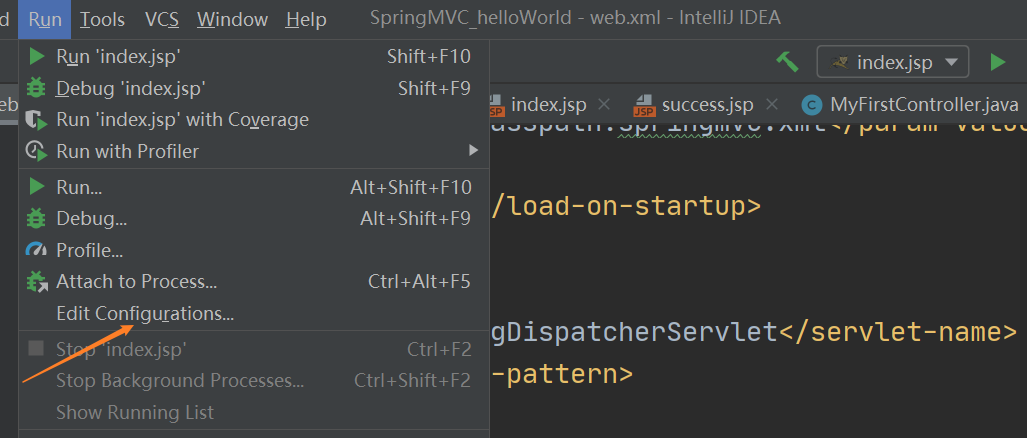Screen dimensions: 1027x438
Task: Select Stop Background Processes... entry
Action: (x=254, y=380)
